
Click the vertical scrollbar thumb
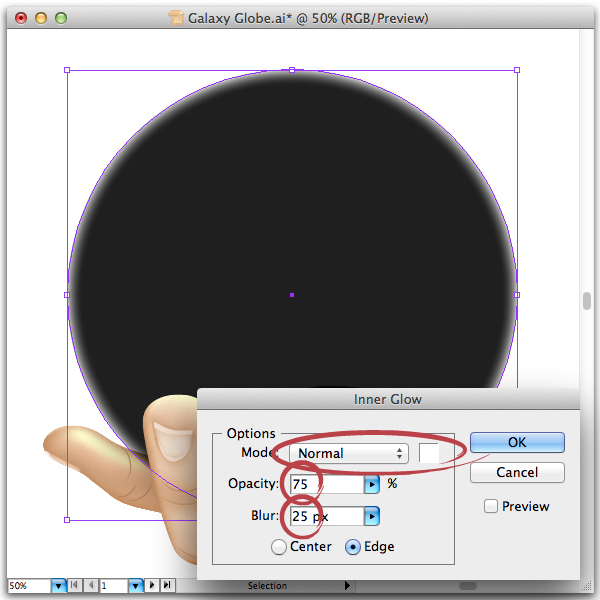(x=587, y=301)
